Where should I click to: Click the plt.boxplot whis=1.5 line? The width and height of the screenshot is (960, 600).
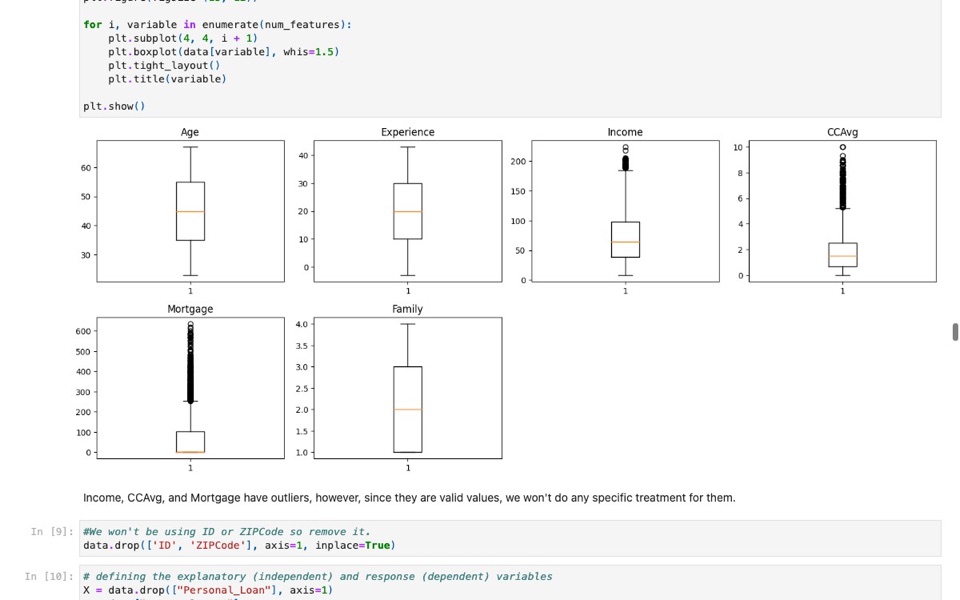[223, 51]
